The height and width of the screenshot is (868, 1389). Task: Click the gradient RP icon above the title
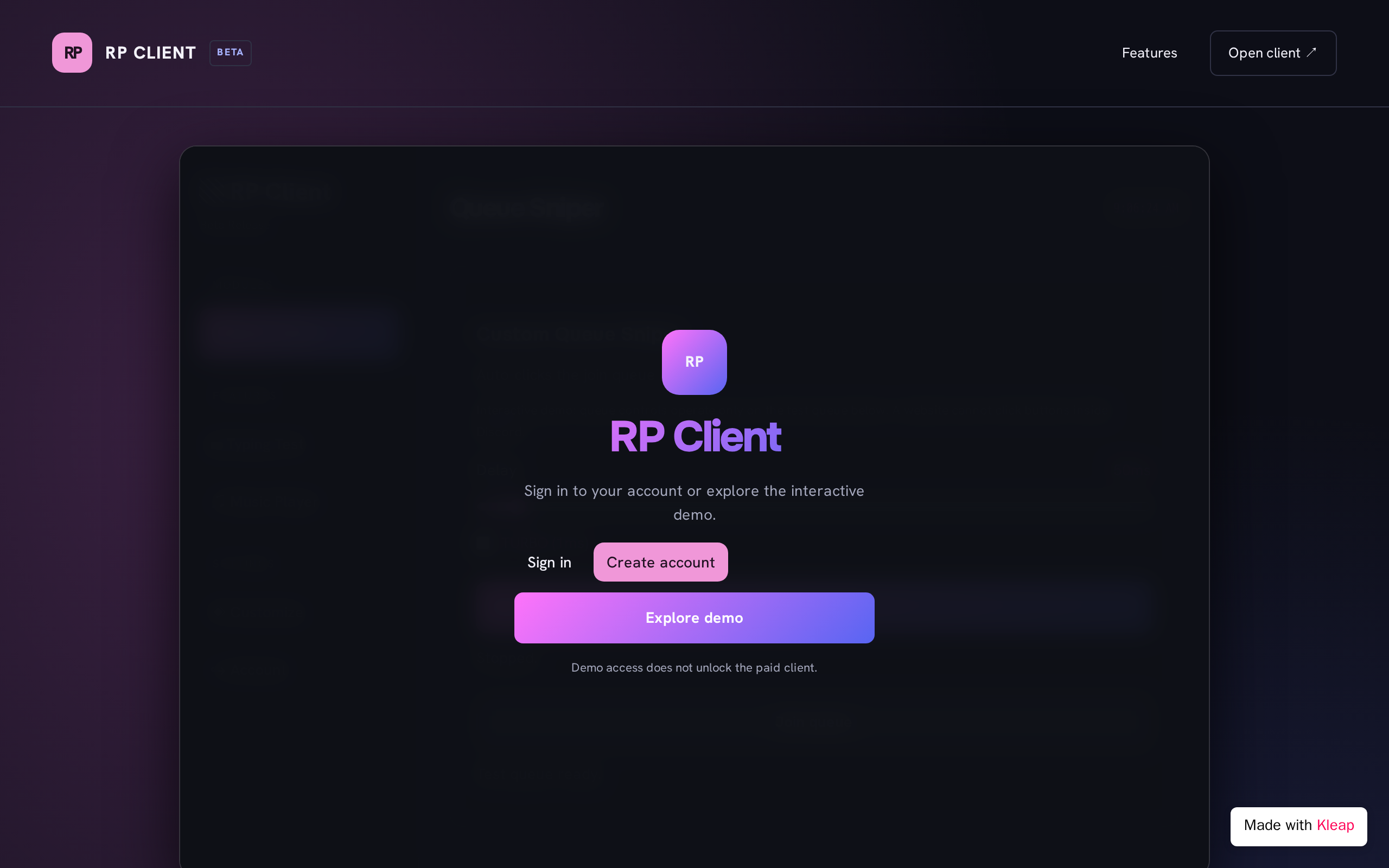click(694, 362)
